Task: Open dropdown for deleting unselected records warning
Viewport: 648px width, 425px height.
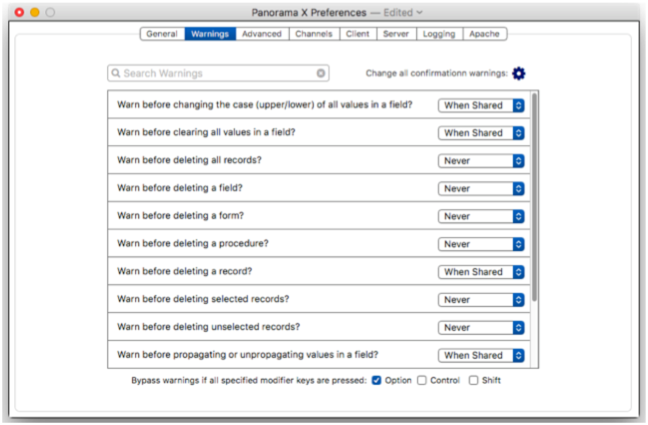Action: (x=481, y=327)
